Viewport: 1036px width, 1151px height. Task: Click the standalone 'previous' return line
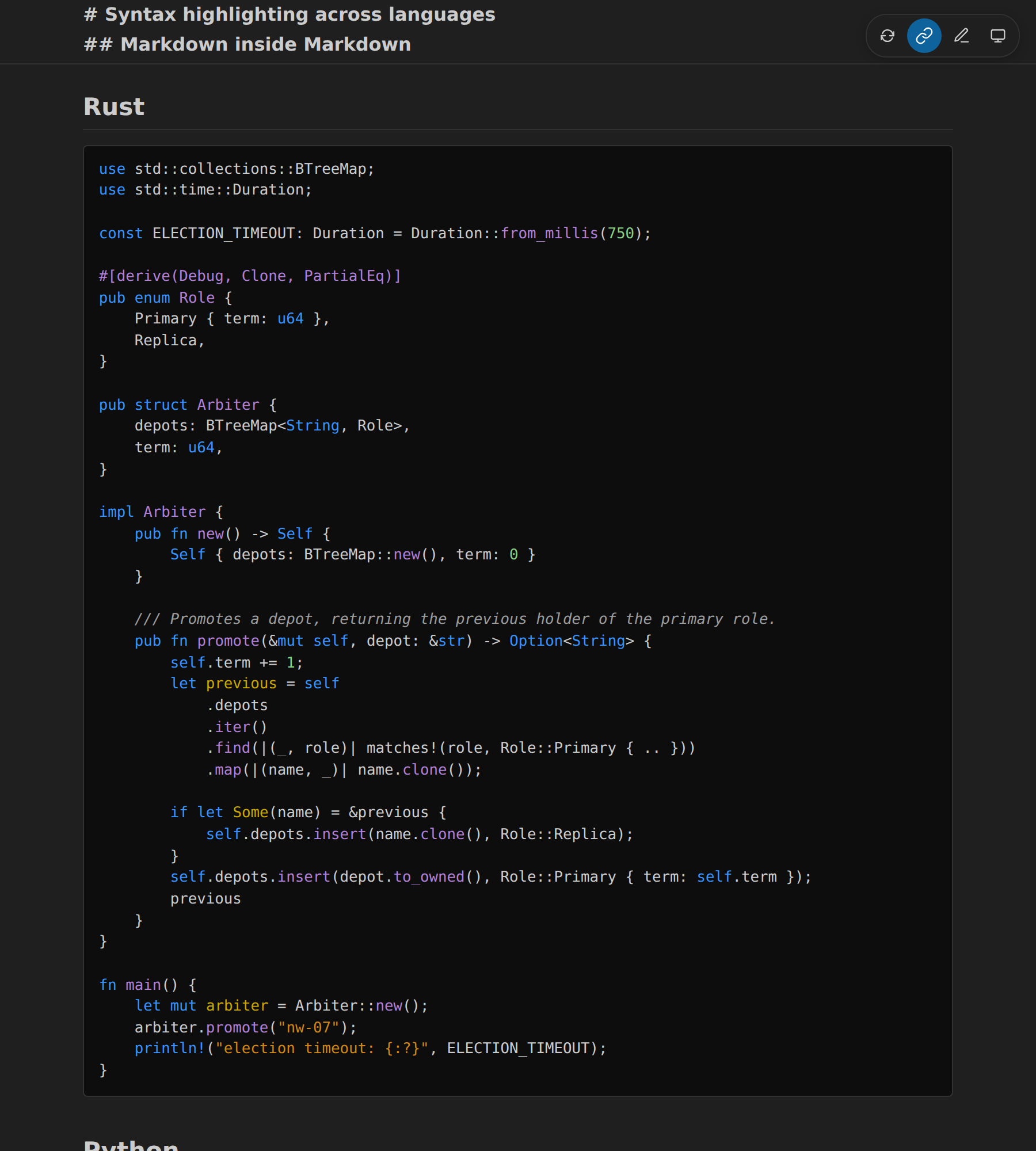pyautogui.click(x=205, y=898)
